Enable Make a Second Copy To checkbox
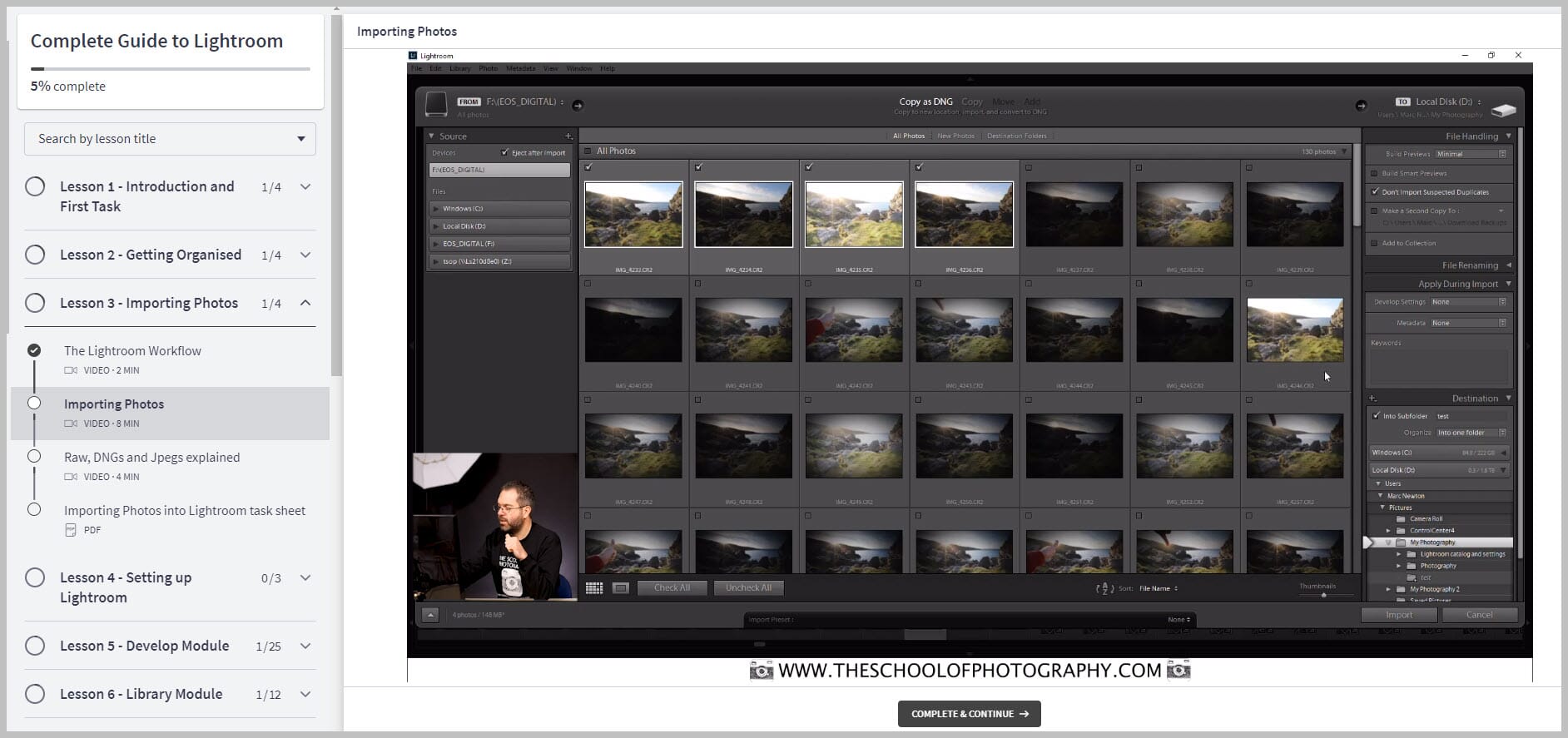Screen dimensions: 1568x738 pos(1374,211)
